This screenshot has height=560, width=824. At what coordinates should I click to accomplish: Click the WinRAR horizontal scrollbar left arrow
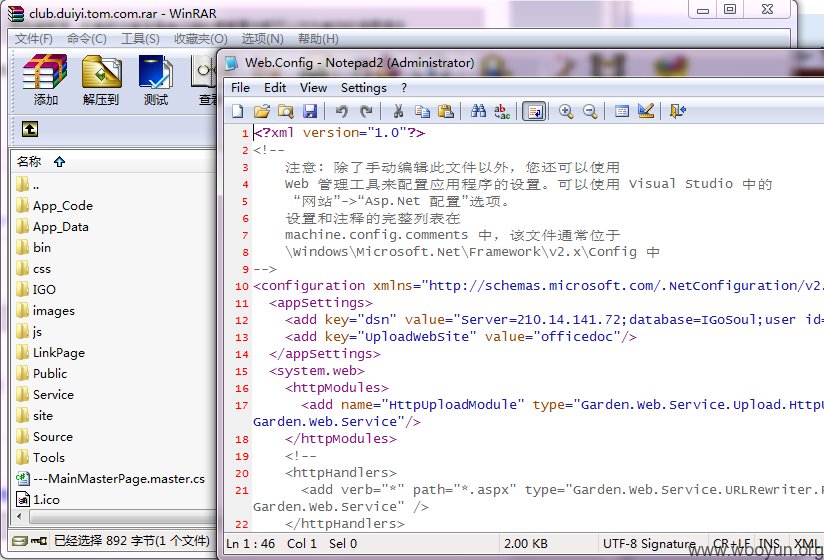pyautogui.click(x=19, y=516)
